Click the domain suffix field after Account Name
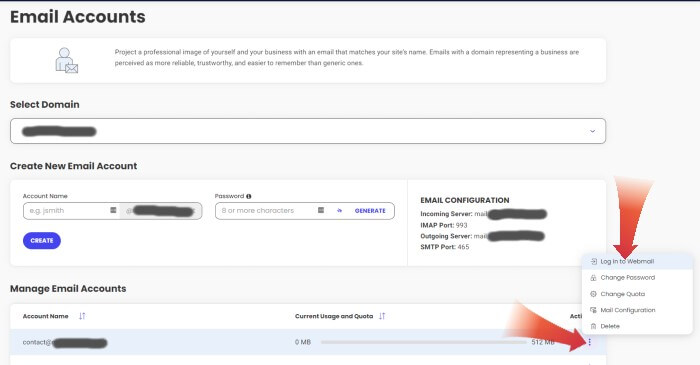 coord(161,211)
